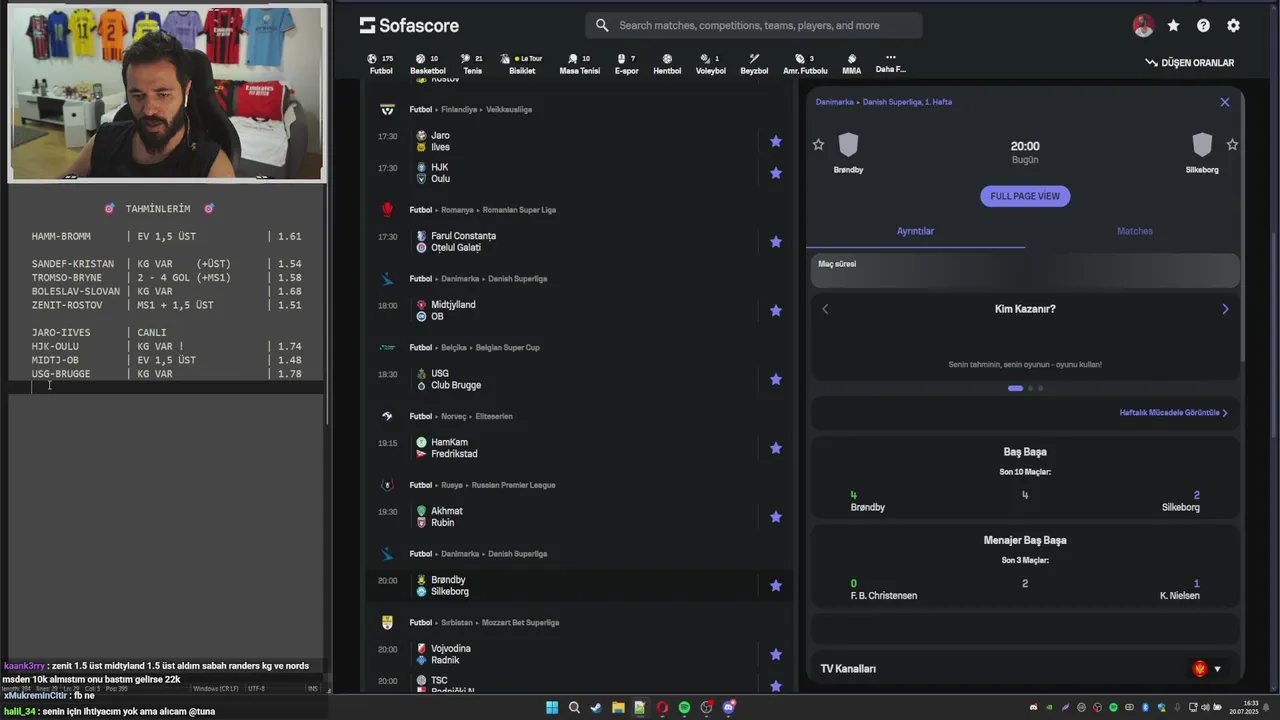Close the match details panel
The image size is (1280, 720).
tap(1225, 102)
